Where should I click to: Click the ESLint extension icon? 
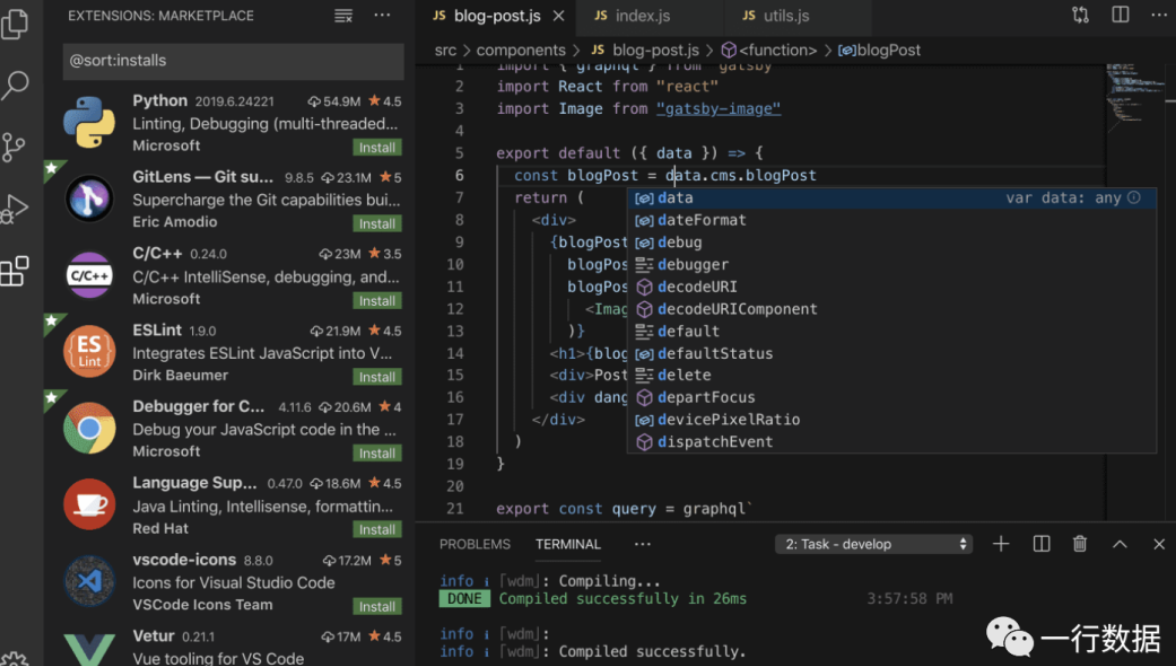pos(89,352)
